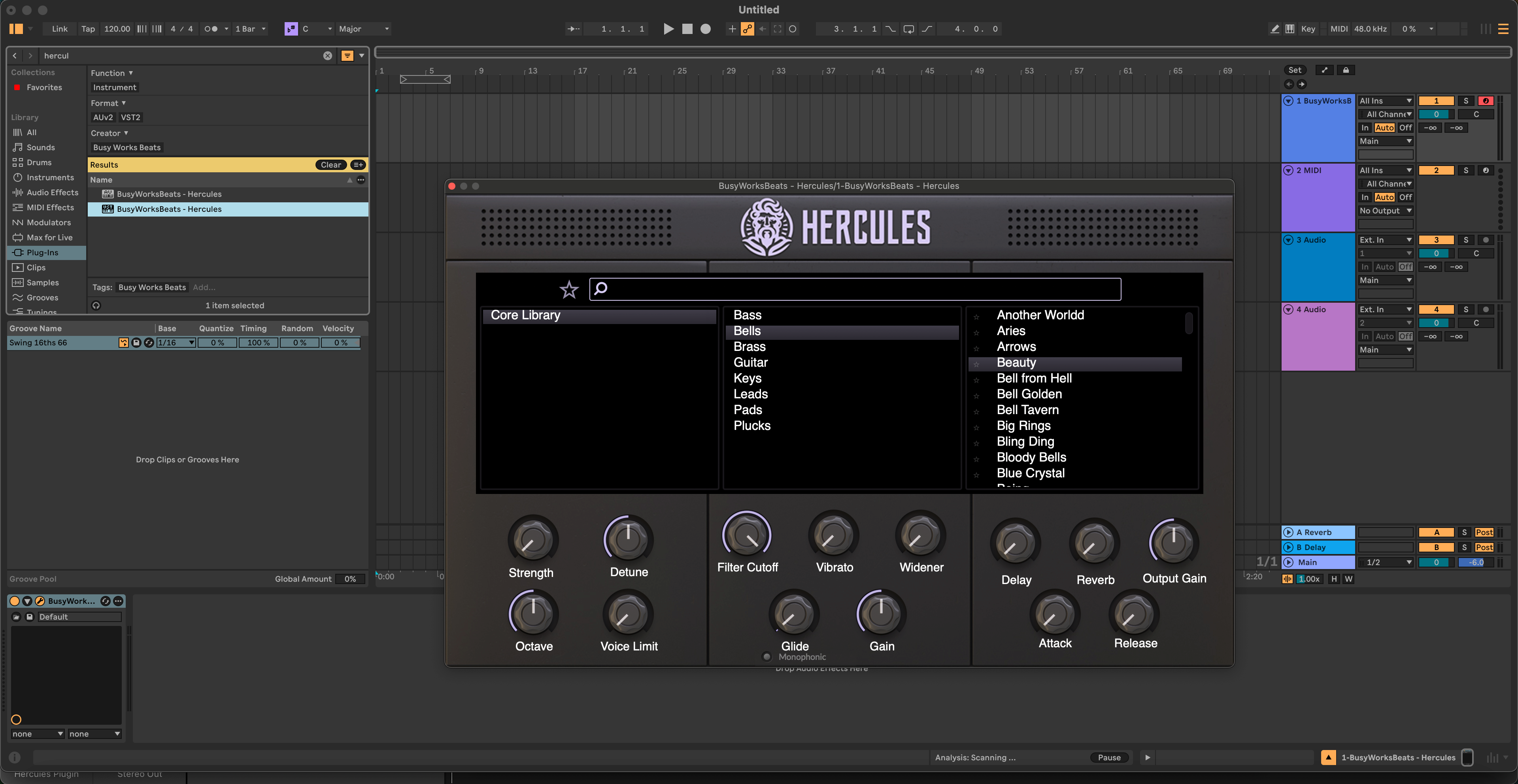Click the metronome icon in the transport bar
This screenshot has width=1518, height=784.
(x=210, y=29)
